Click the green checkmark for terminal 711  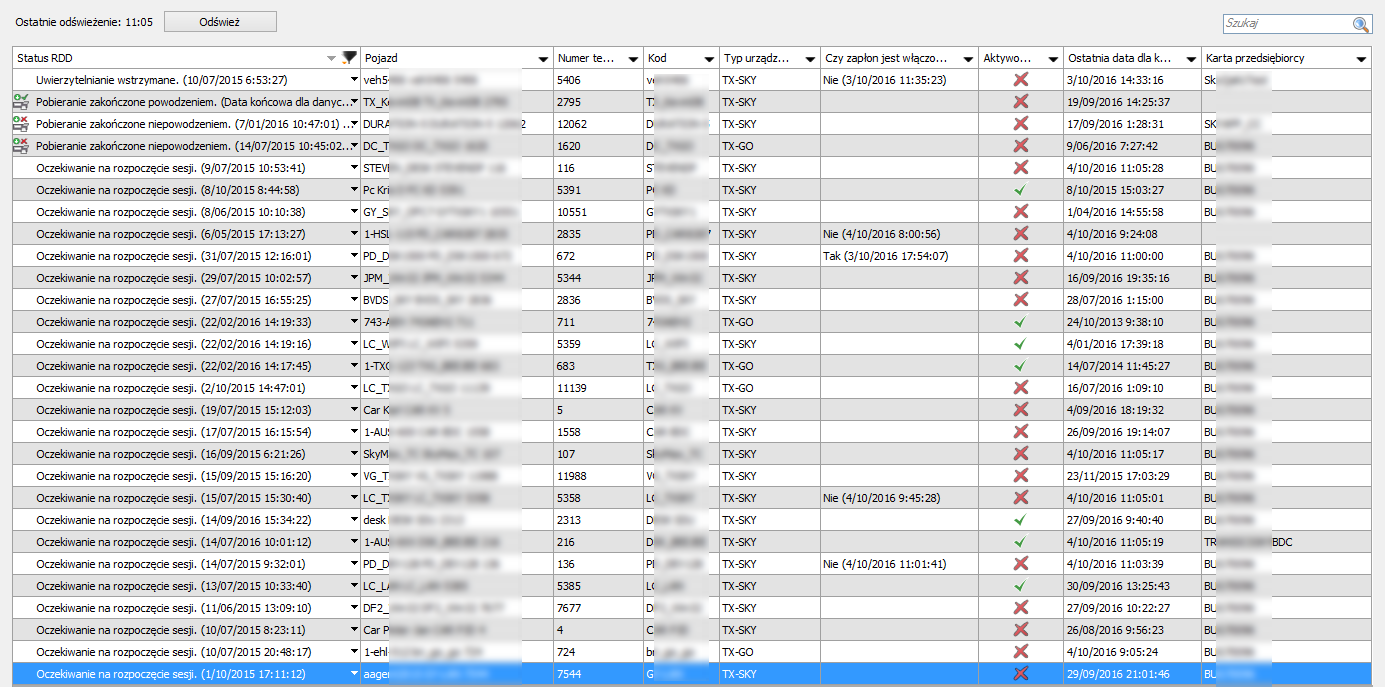point(1020,322)
